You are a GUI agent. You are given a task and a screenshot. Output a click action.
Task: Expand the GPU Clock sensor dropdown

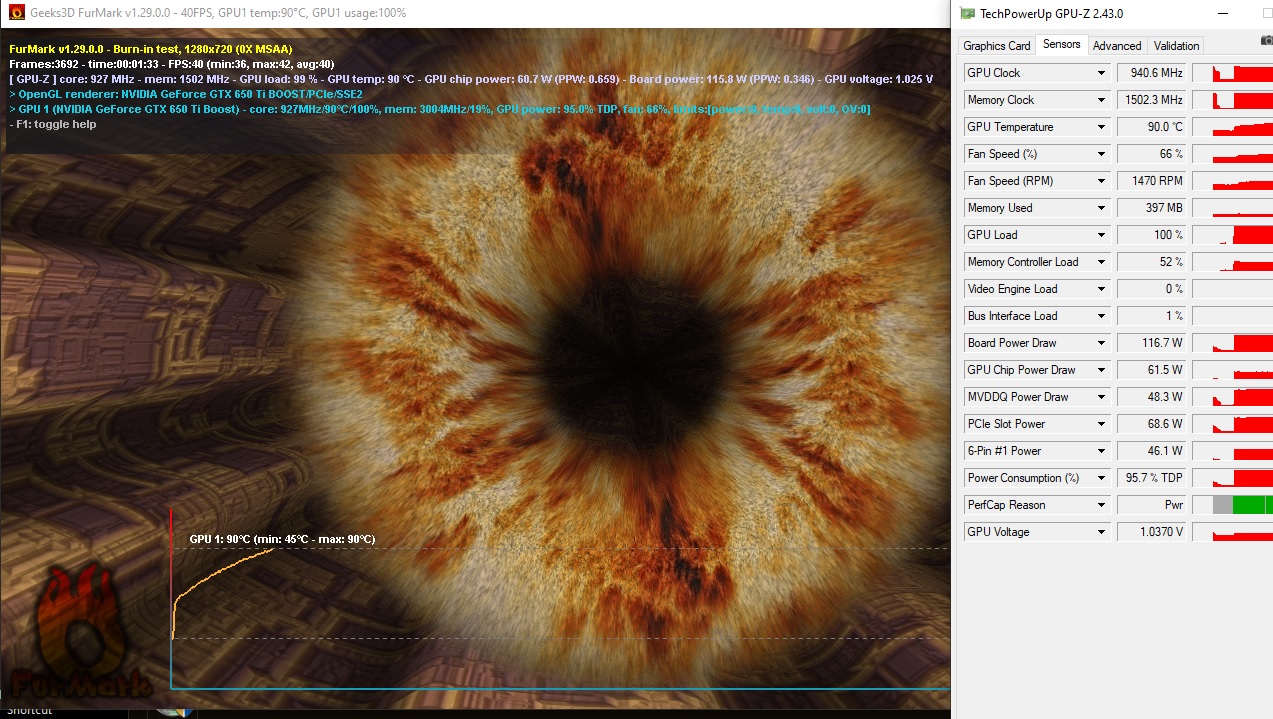point(1102,73)
